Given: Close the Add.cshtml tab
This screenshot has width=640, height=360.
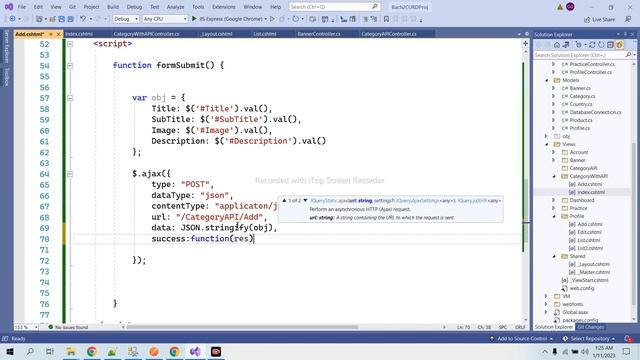Looking at the screenshot, I should point(58,34).
